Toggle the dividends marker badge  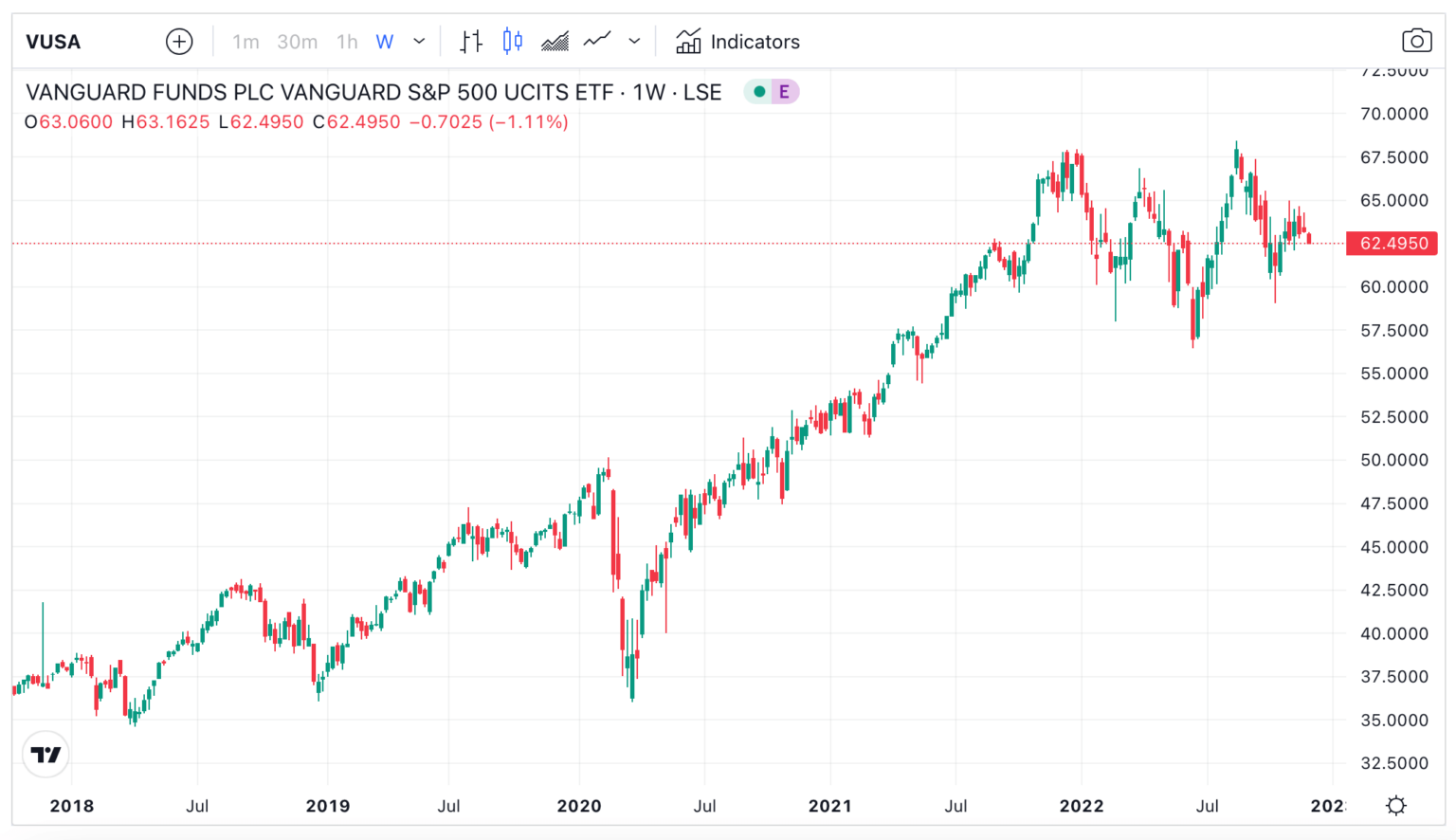pos(760,91)
